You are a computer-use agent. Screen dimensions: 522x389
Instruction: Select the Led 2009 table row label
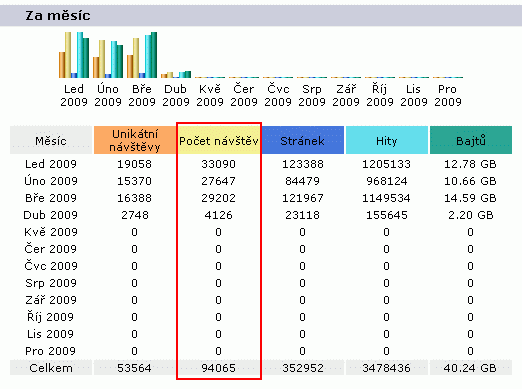(51, 164)
